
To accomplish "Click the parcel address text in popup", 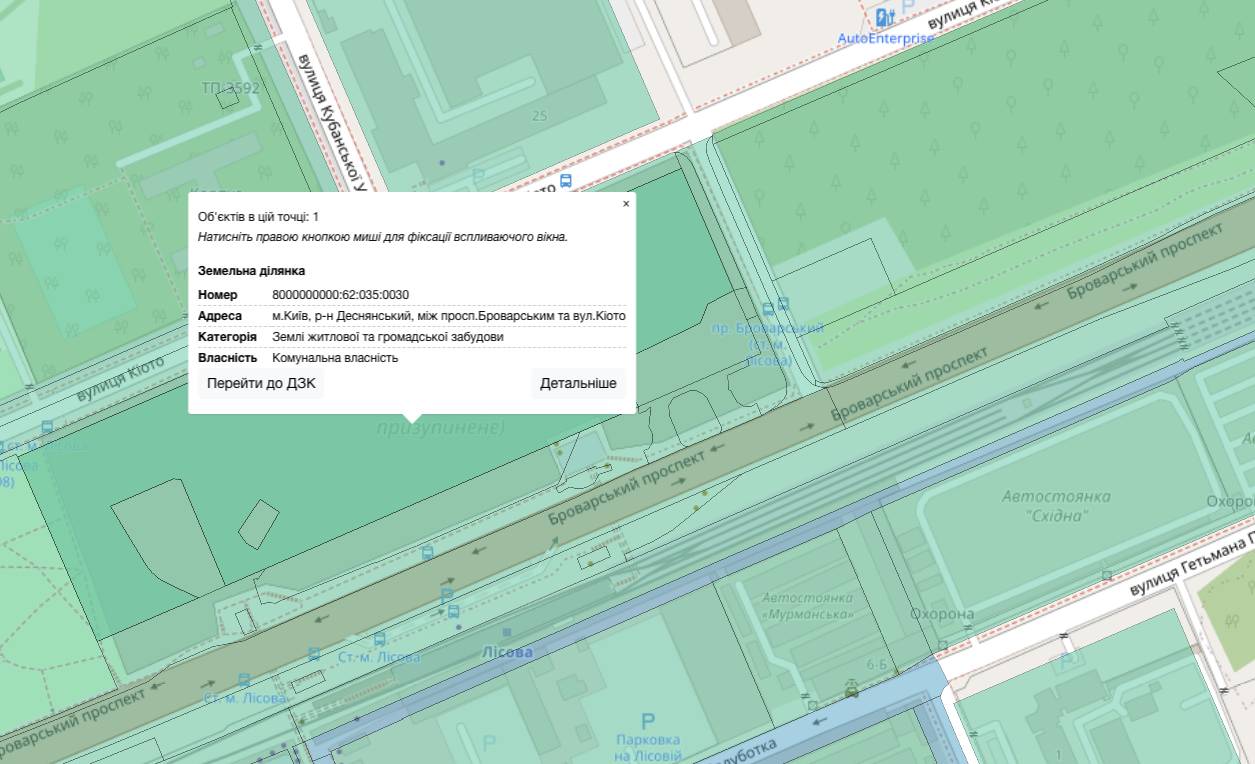I will click(x=448, y=316).
